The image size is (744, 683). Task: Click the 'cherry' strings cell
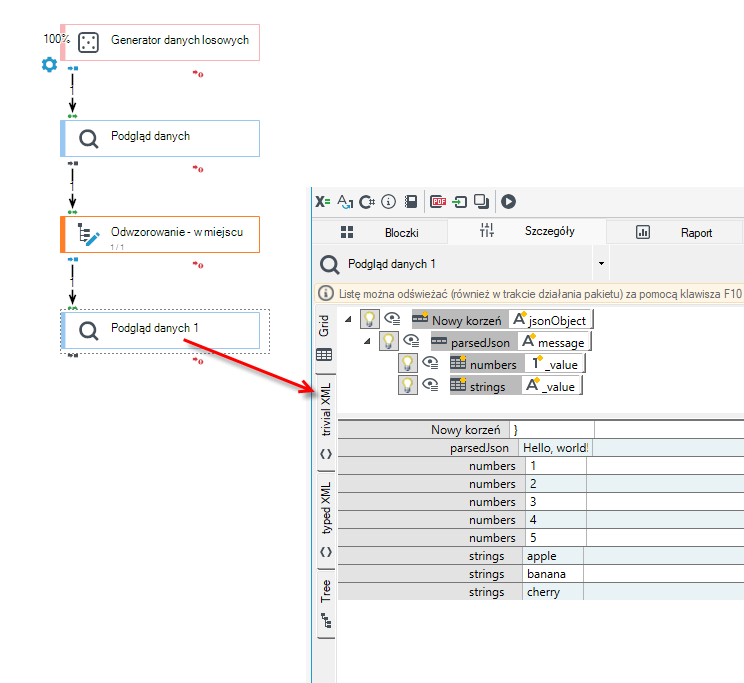click(x=553, y=592)
